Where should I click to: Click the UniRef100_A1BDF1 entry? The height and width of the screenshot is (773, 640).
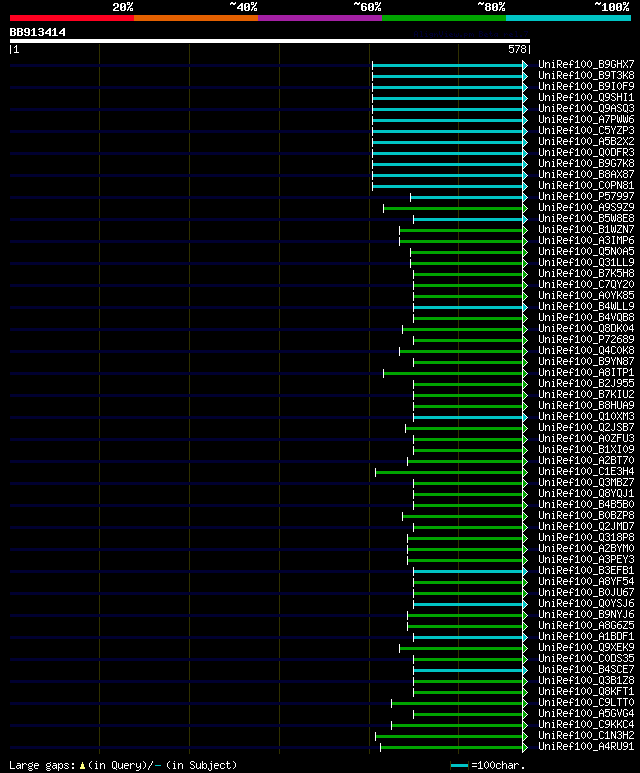pyautogui.click(x=586, y=637)
